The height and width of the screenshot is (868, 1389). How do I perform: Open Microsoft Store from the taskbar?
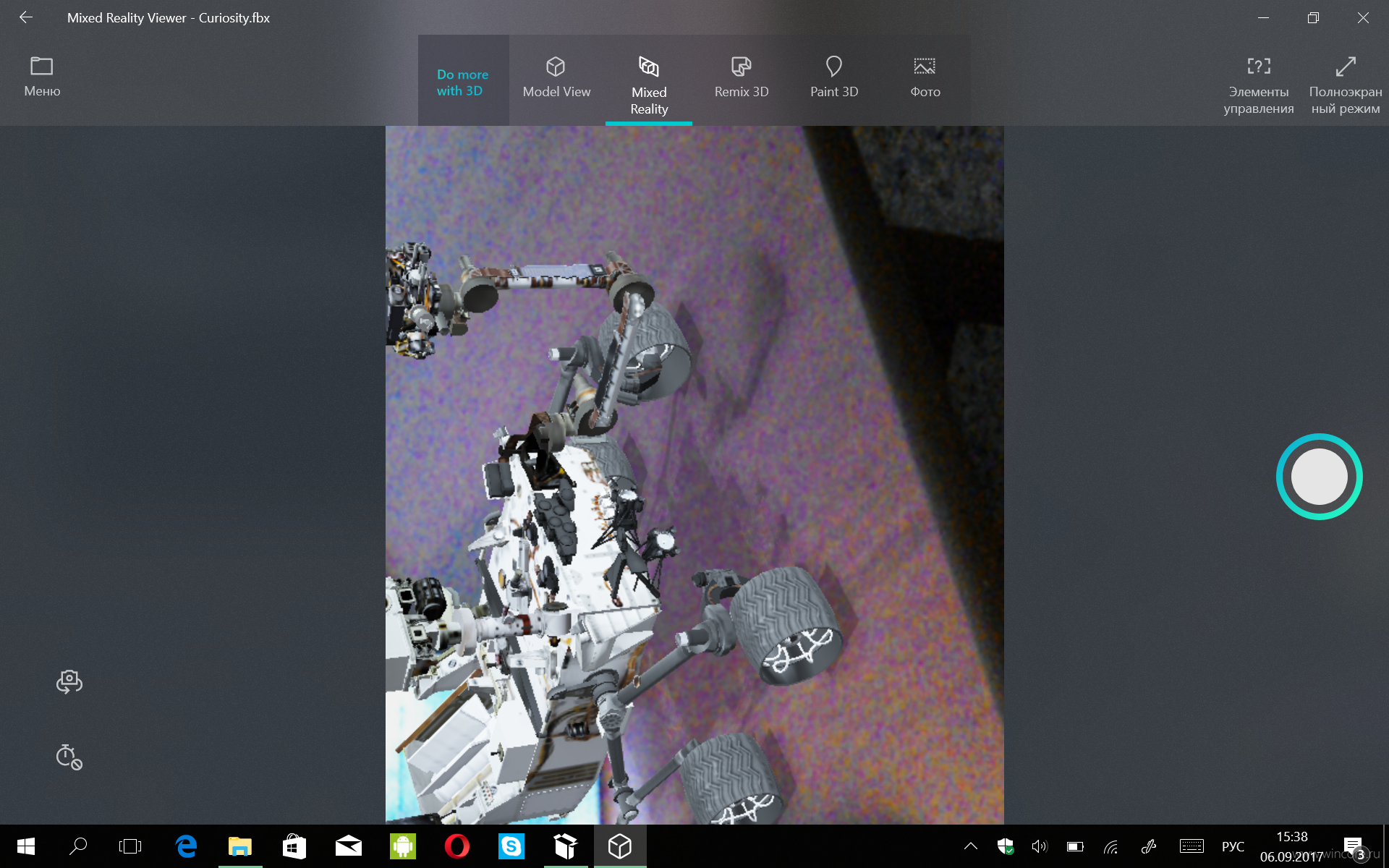[294, 846]
